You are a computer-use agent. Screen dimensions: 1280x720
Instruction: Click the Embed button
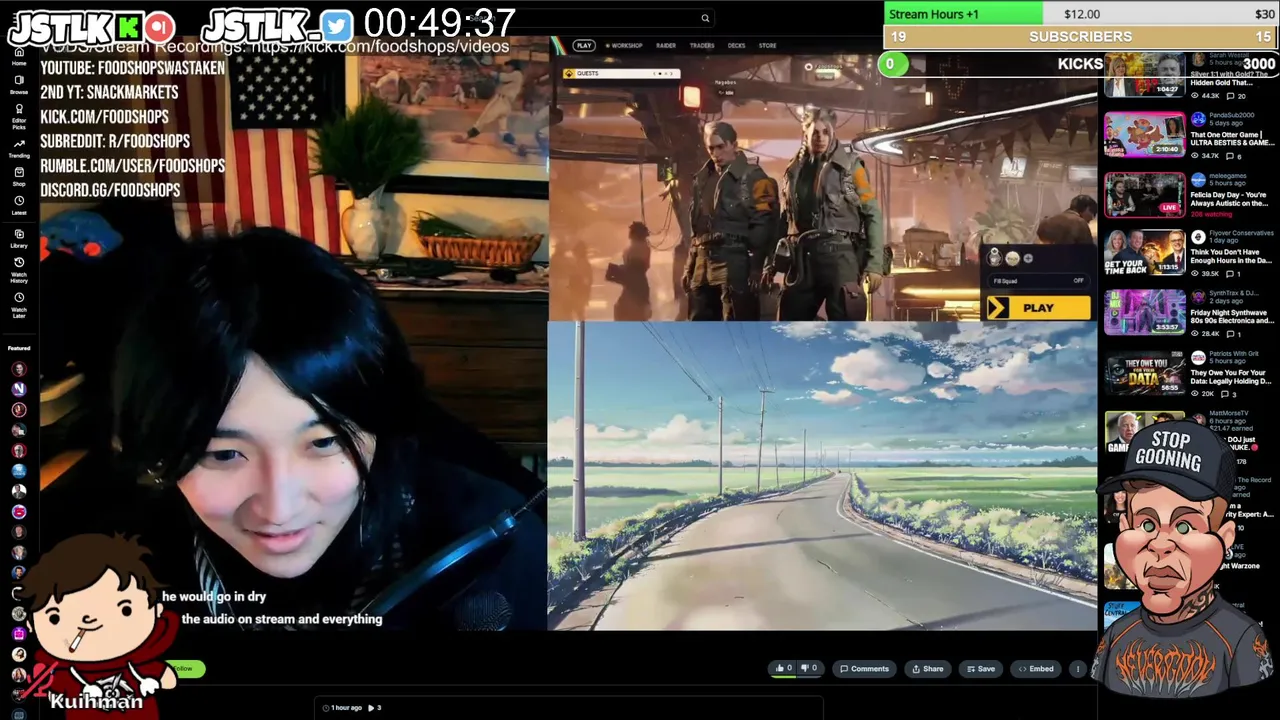(x=1035, y=668)
